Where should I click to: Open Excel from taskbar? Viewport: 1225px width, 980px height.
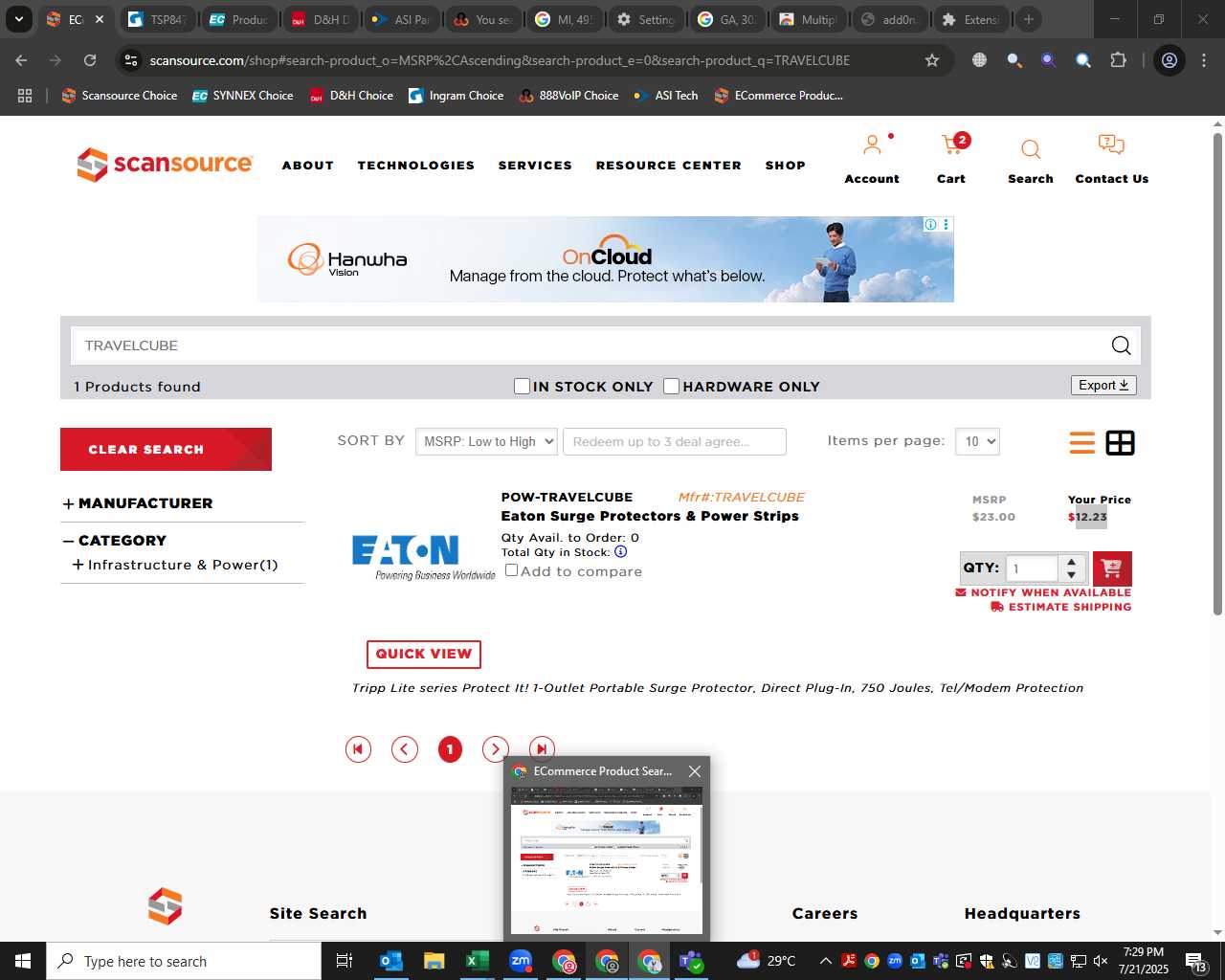(x=477, y=961)
